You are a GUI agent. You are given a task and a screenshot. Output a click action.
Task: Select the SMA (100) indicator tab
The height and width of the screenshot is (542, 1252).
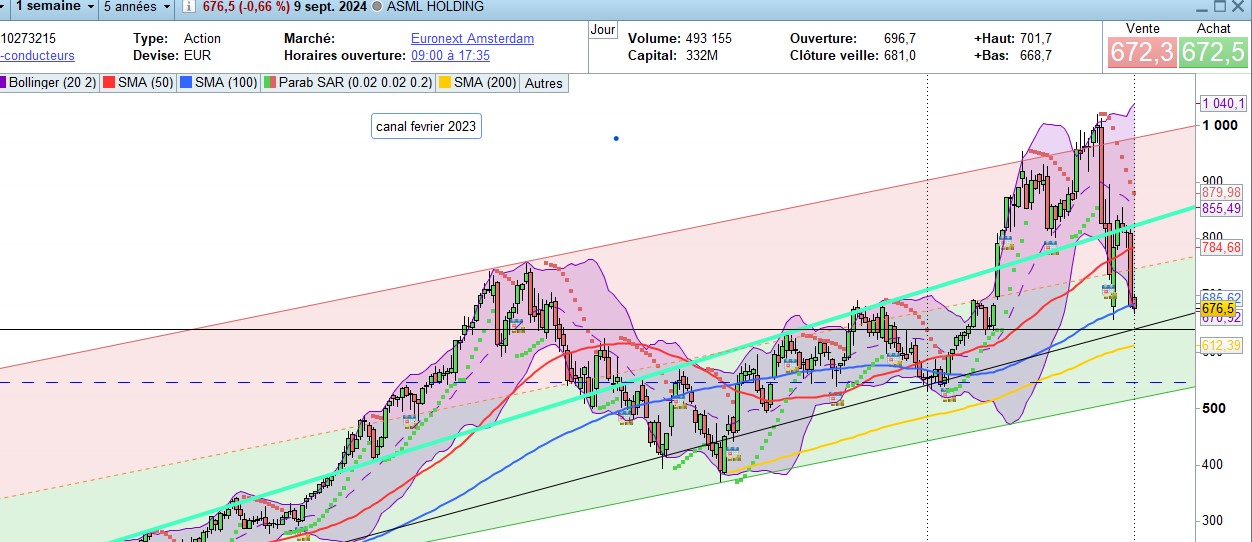(219, 83)
